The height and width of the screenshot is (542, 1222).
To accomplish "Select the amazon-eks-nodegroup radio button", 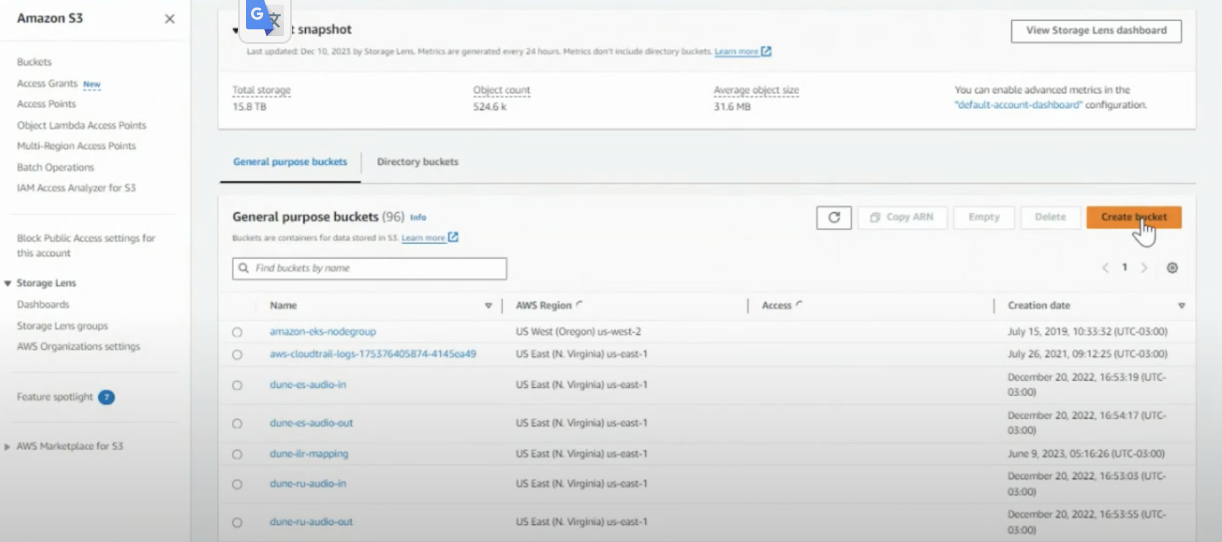I will [x=237, y=332].
